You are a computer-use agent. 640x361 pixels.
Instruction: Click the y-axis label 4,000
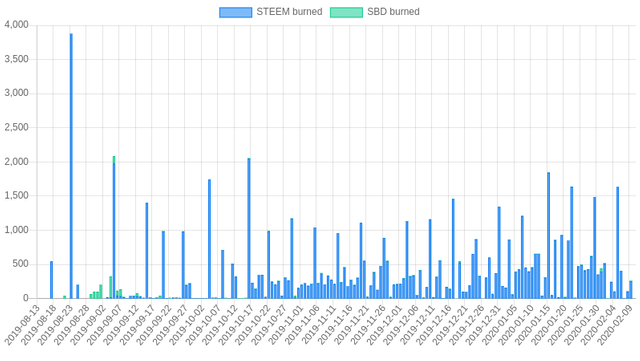[x=17, y=25]
